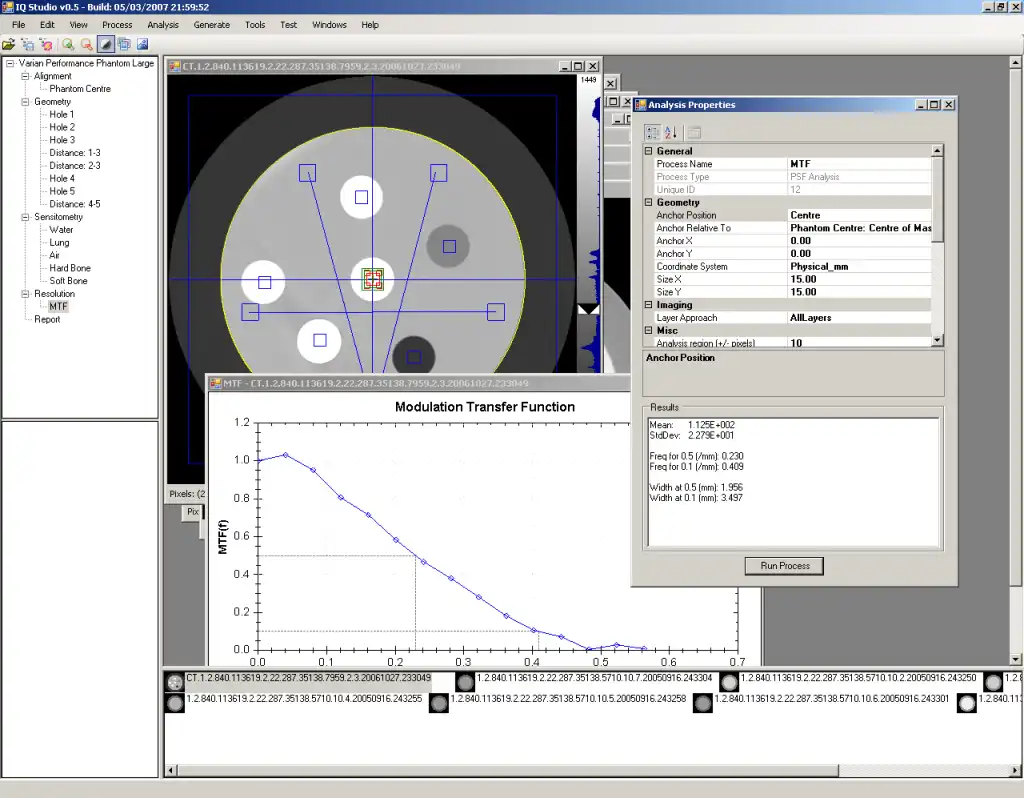This screenshot has height=798, width=1024.
Task: Click the Analysis Properties window title icon
Action: click(x=641, y=104)
